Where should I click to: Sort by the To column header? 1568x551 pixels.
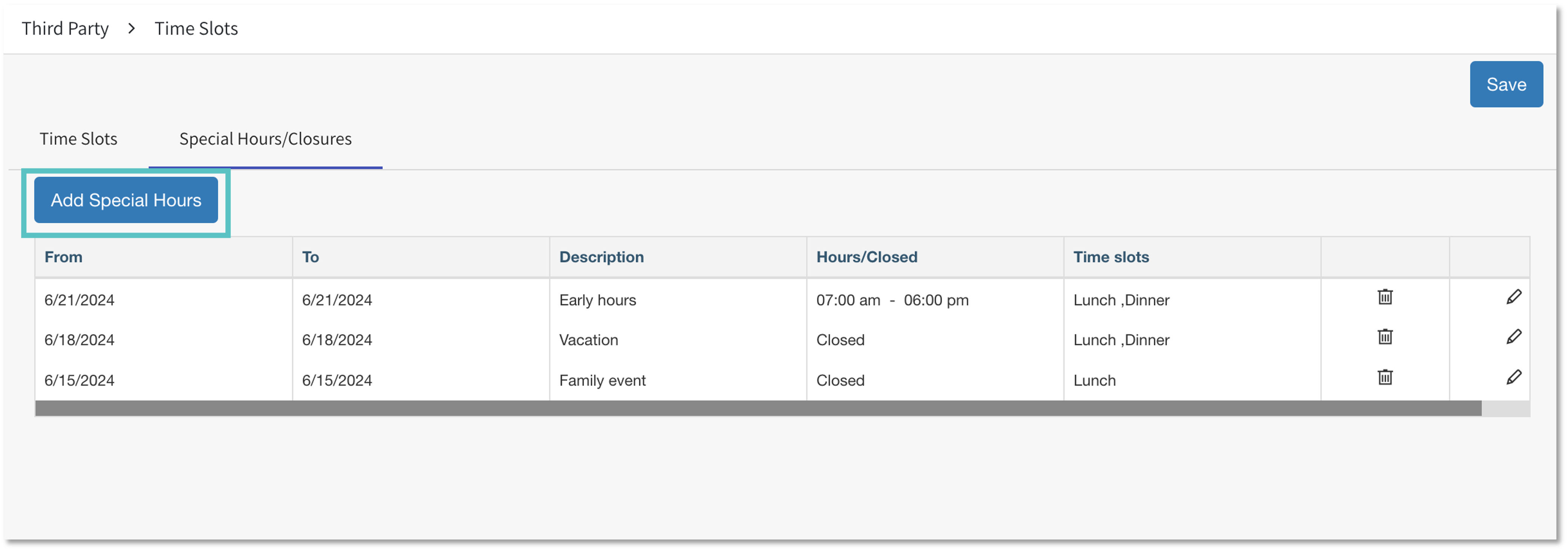(311, 257)
